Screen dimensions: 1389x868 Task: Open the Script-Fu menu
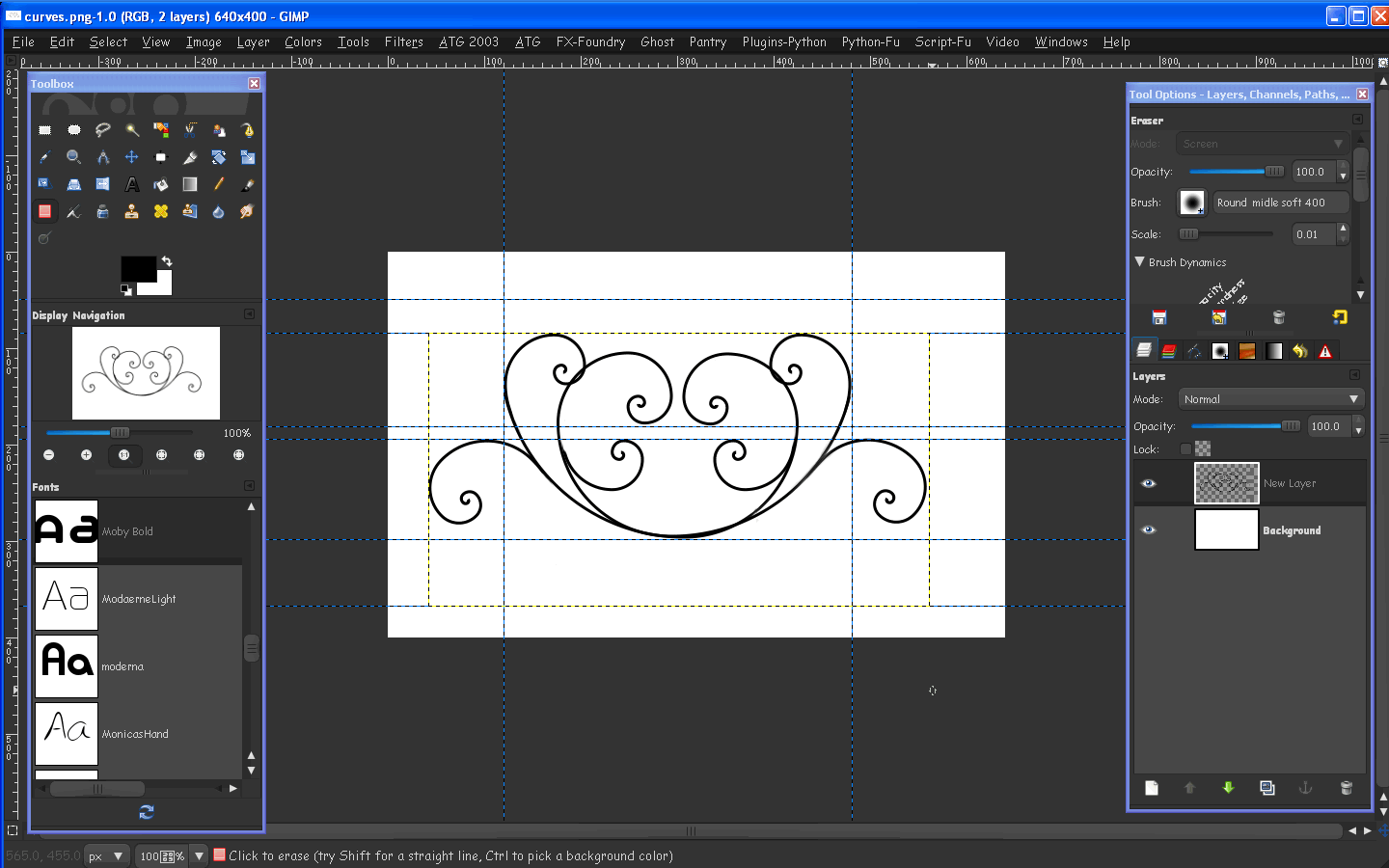(x=942, y=41)
